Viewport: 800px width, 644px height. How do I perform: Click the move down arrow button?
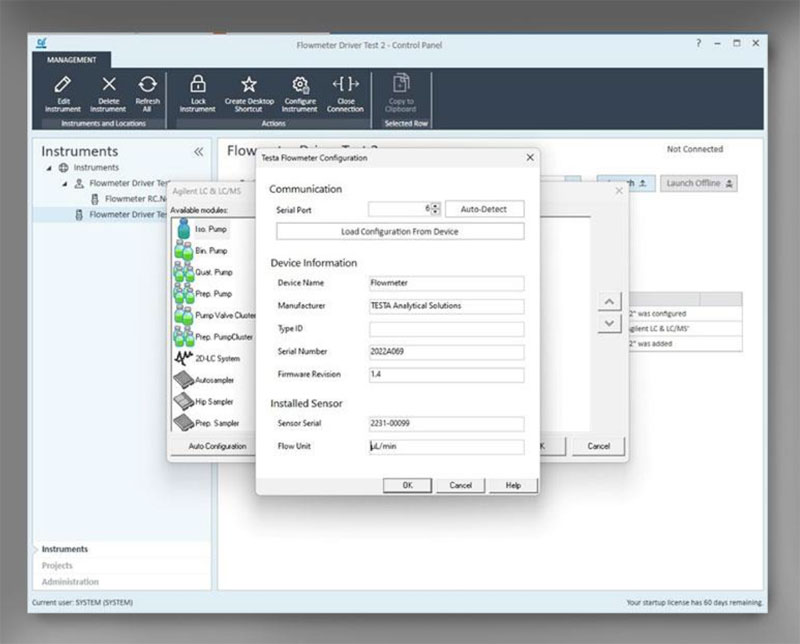point(609,324)
